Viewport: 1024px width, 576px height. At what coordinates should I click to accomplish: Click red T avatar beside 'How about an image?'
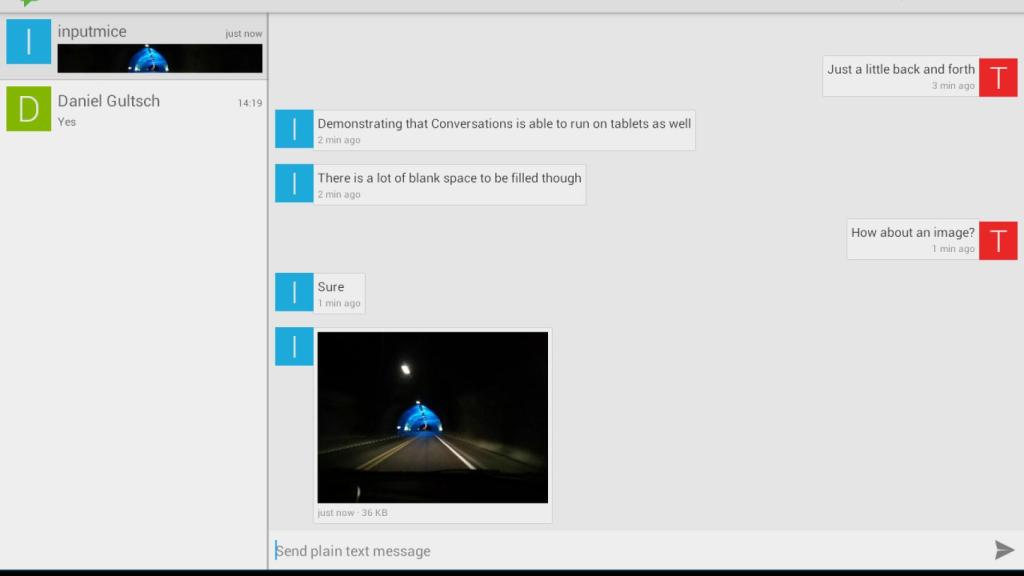(x=997, y=240)
